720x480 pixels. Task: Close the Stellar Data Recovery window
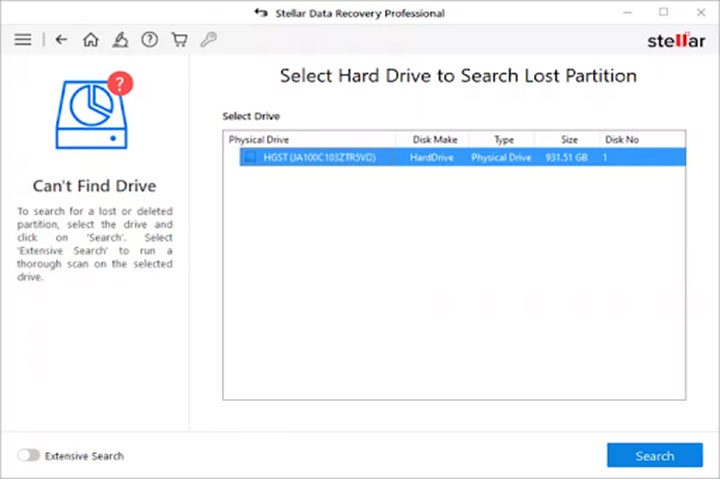pyautogui.click(x=701, y=12)
